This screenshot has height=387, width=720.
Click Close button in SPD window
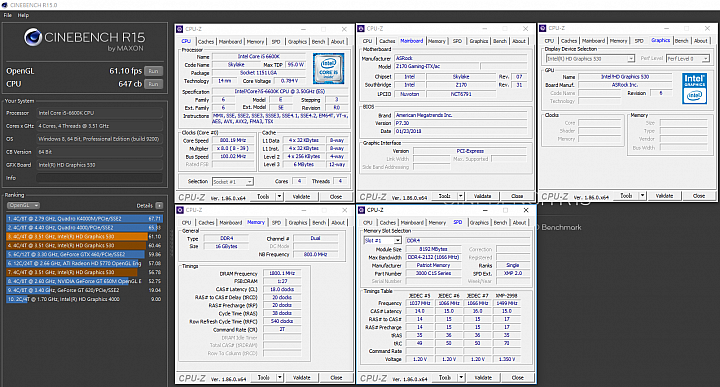point(518,377)
